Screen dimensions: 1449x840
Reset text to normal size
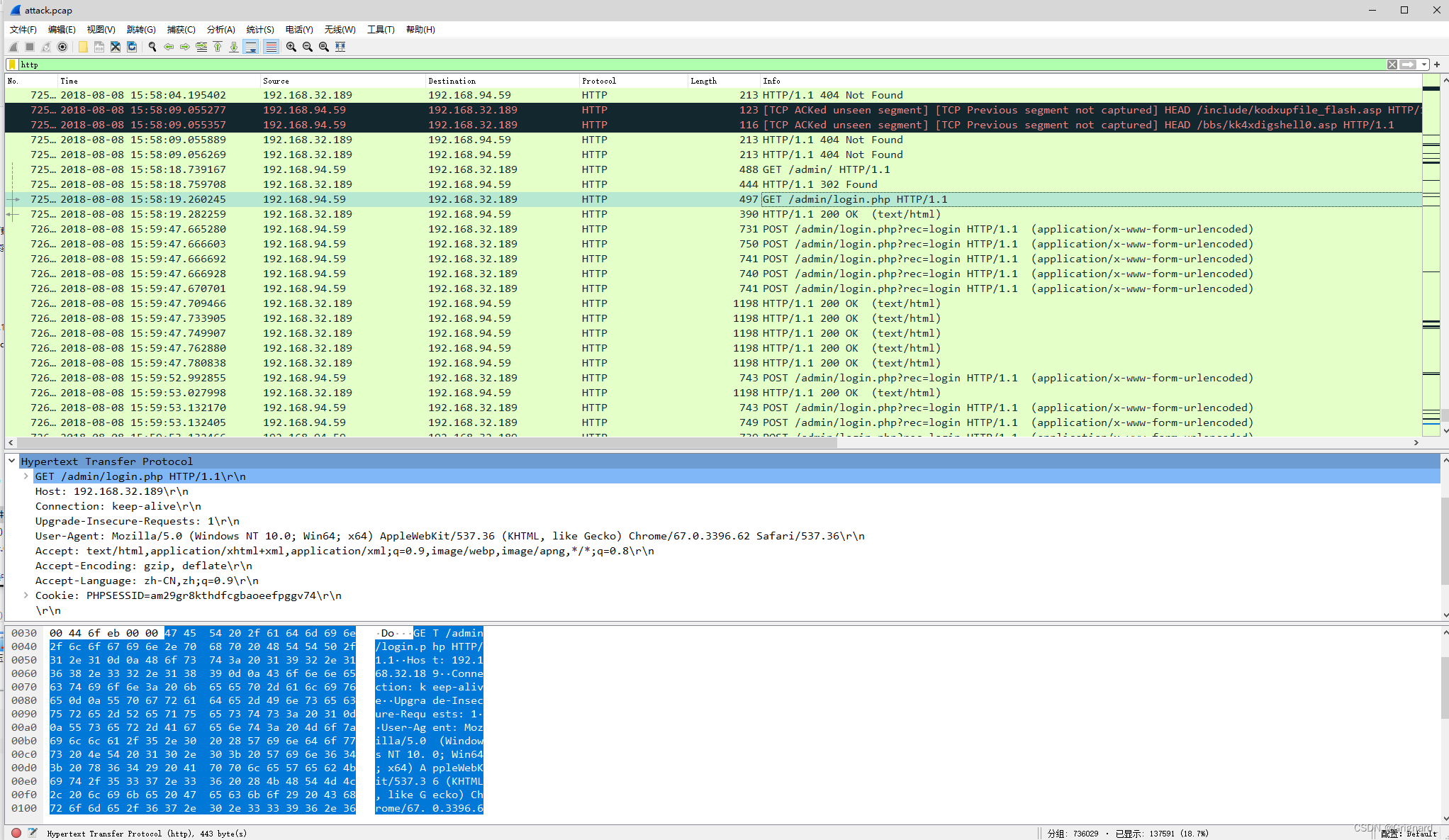pos(324,47)
